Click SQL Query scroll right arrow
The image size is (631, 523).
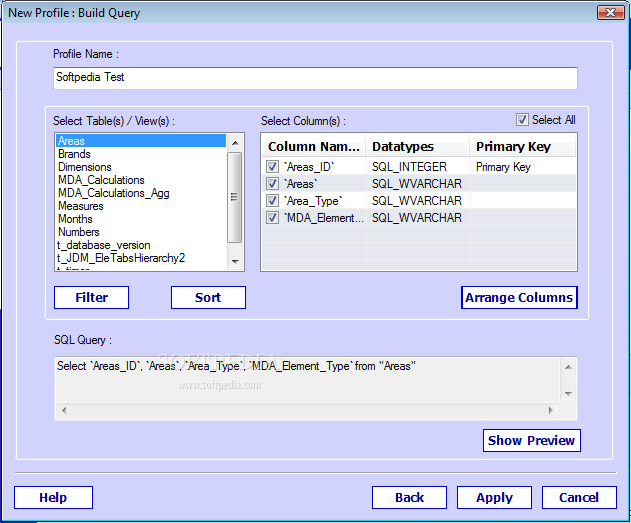point(551,410)
